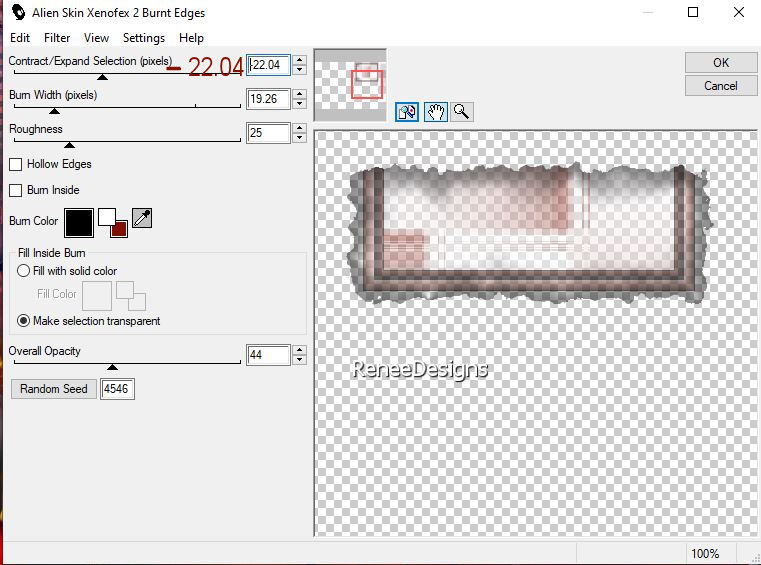
Task: Open the Settings menu
Action: (x=144, y=38)
